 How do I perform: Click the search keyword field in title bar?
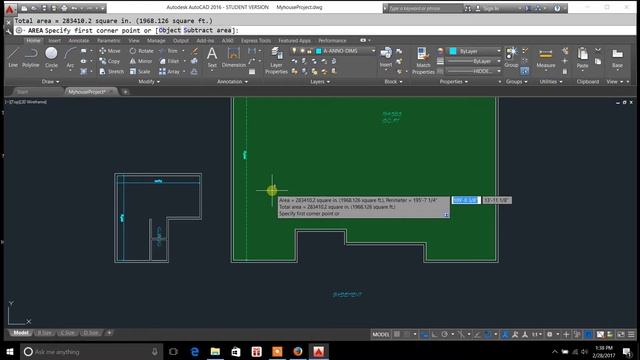point(424,8)
